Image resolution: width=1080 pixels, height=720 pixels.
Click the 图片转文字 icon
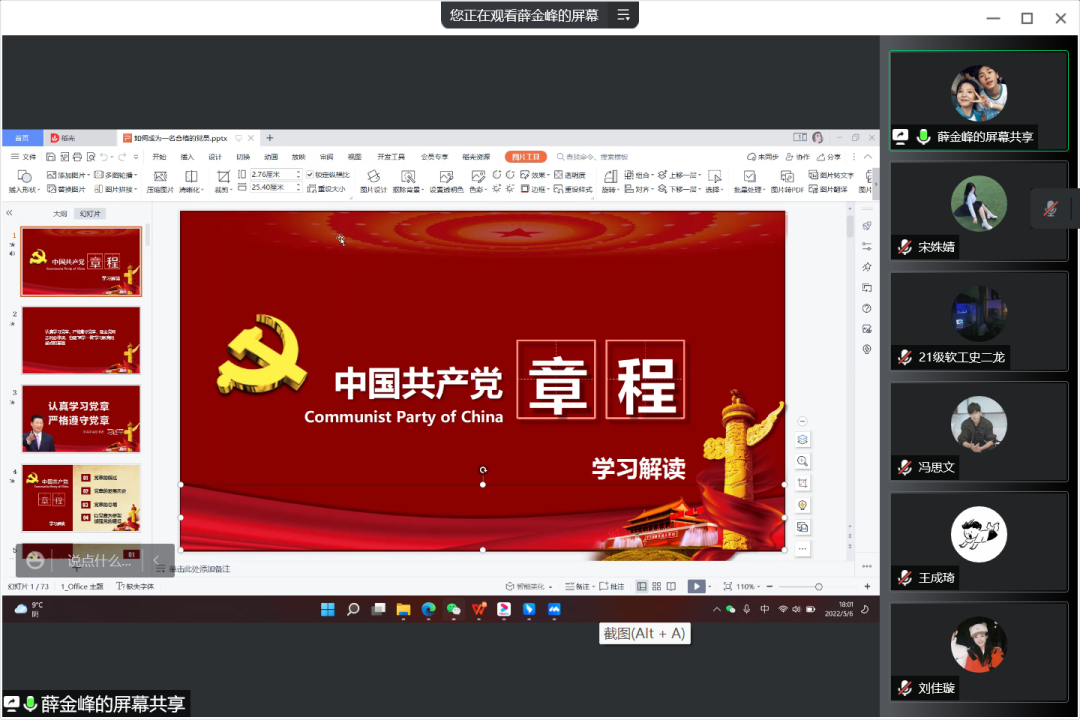[x=831, y=175]
